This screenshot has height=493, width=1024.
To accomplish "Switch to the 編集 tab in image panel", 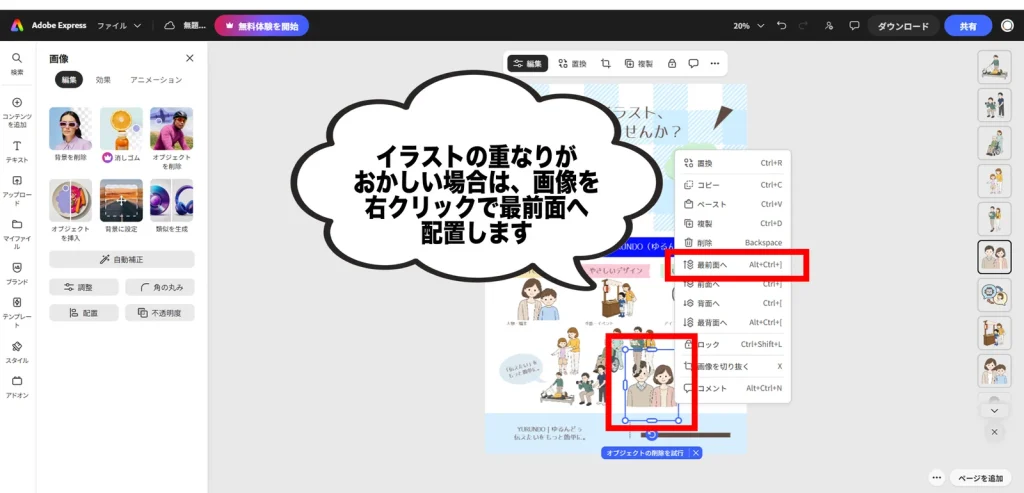I will (x=69, y=80).
